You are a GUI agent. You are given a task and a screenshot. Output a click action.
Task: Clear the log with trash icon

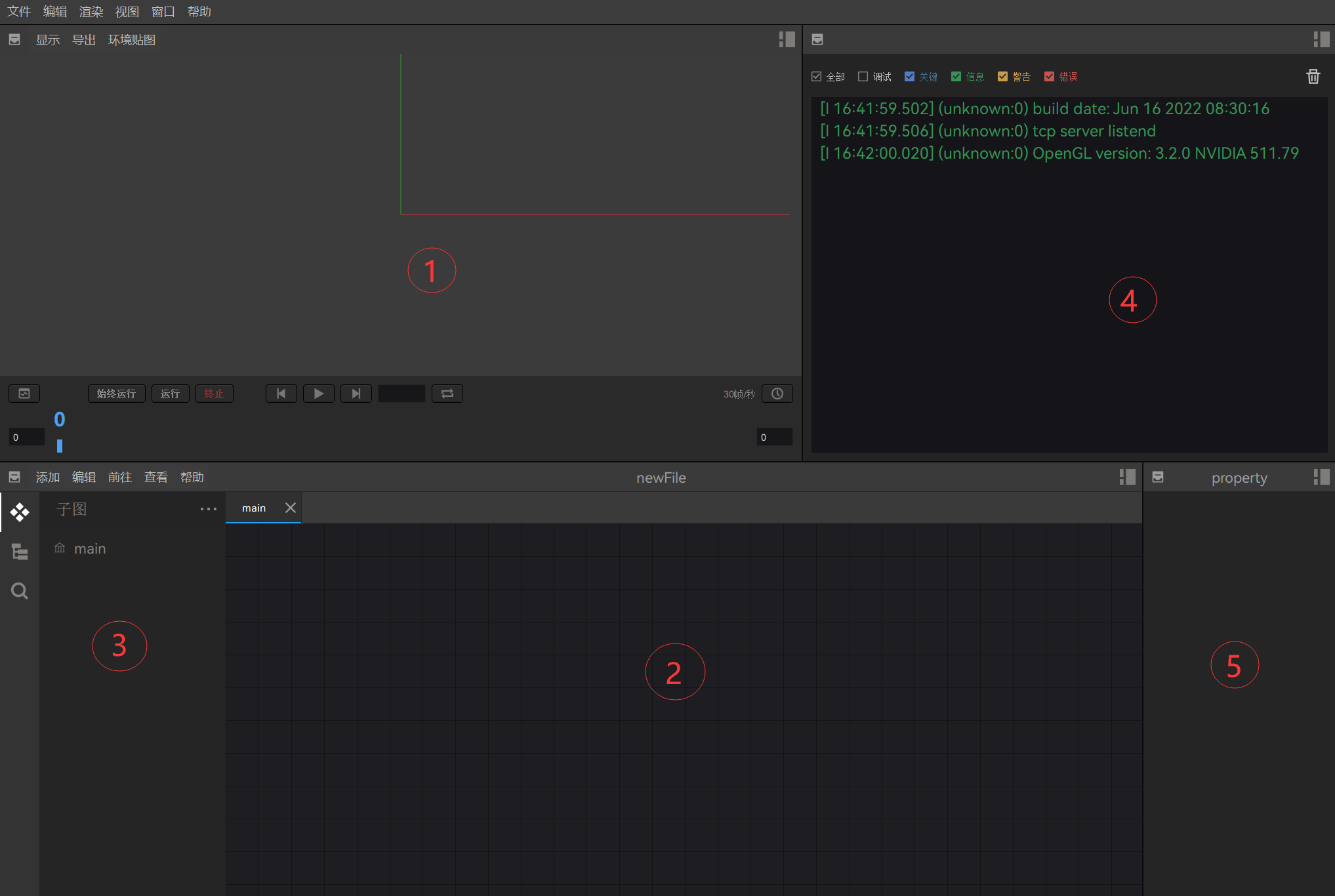pyautogui.click(x=1313, y=77)
